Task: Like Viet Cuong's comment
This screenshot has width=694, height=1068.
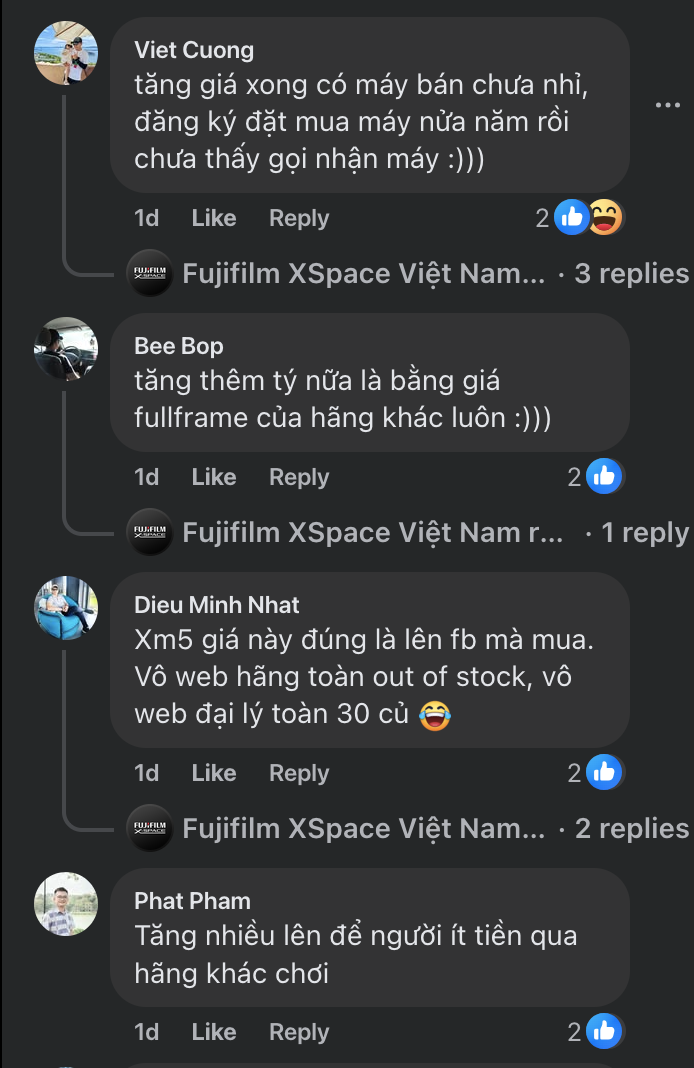Action: click(213, 218)
